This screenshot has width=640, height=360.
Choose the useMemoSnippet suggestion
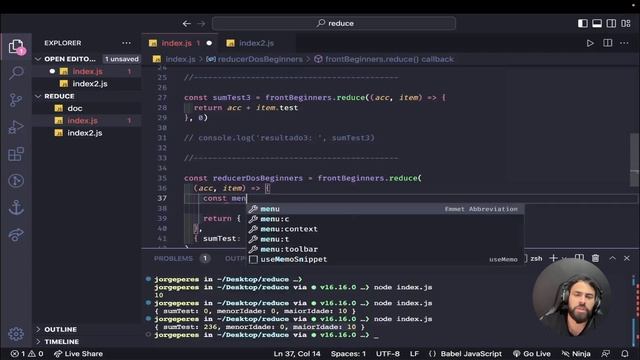click(384, 260)
